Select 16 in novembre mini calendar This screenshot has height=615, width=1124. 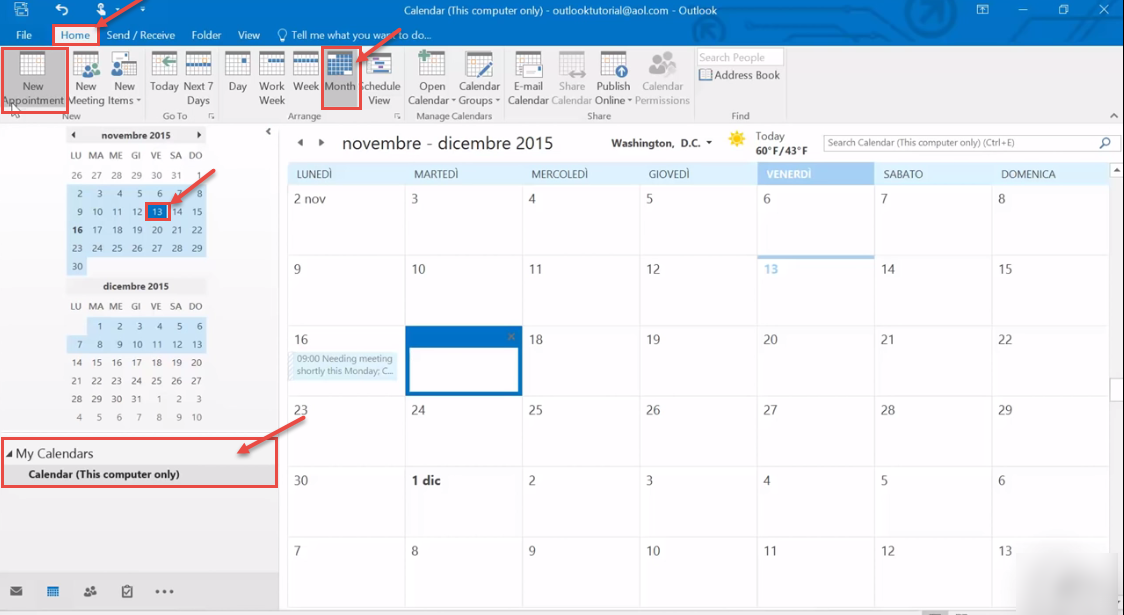(77, 230)
